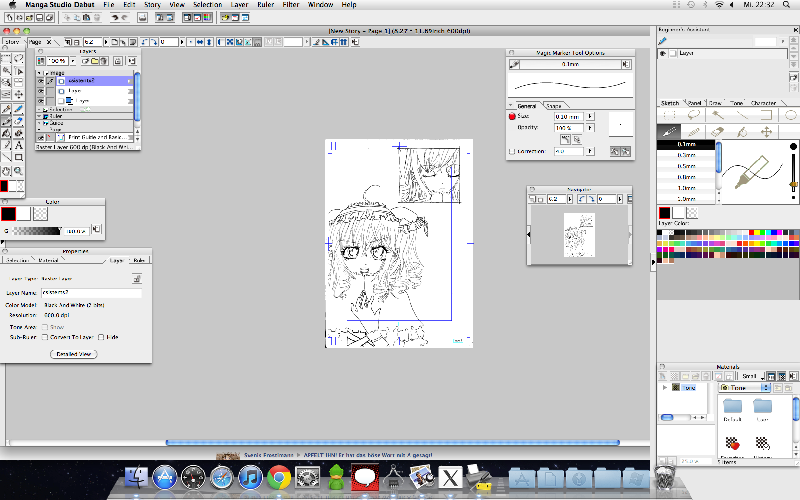This screenshot has width=800, height=500.
Task: Click the grayscale gradient slider in the Color palette
Action: pyautogui.click(x=37, y=231)
